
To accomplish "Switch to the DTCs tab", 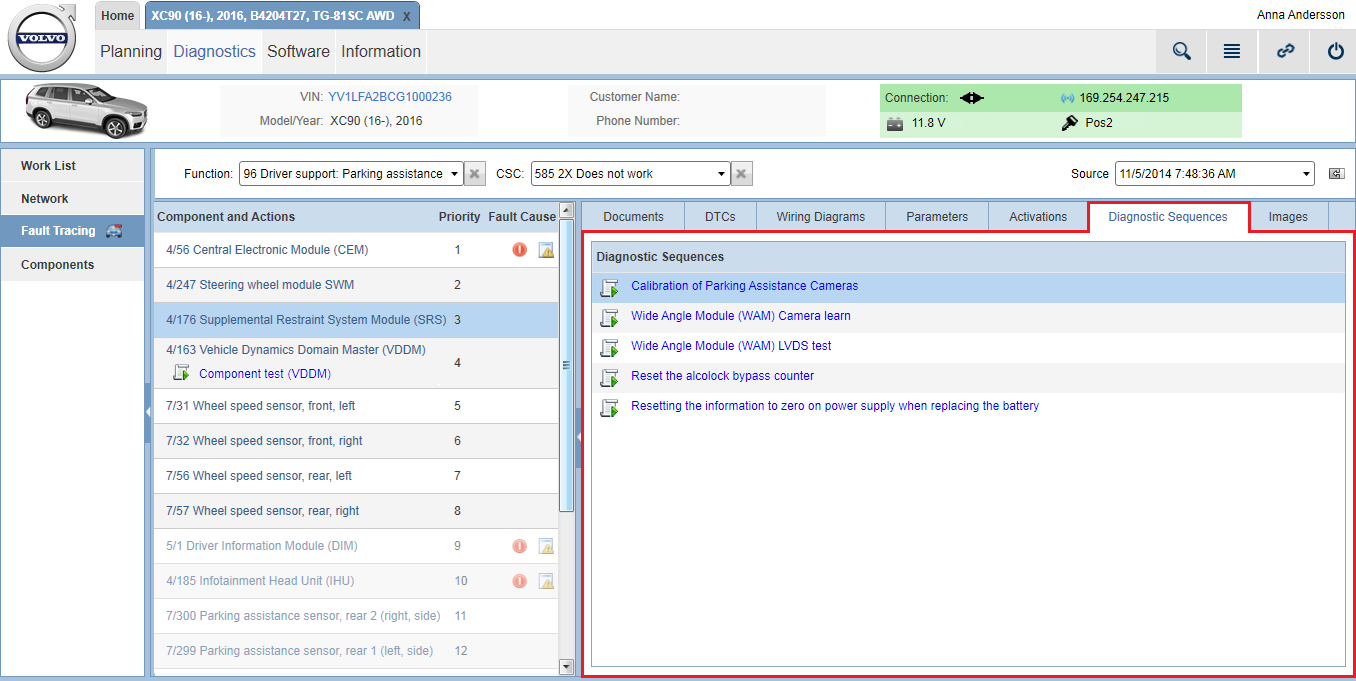I will (720, 217).
